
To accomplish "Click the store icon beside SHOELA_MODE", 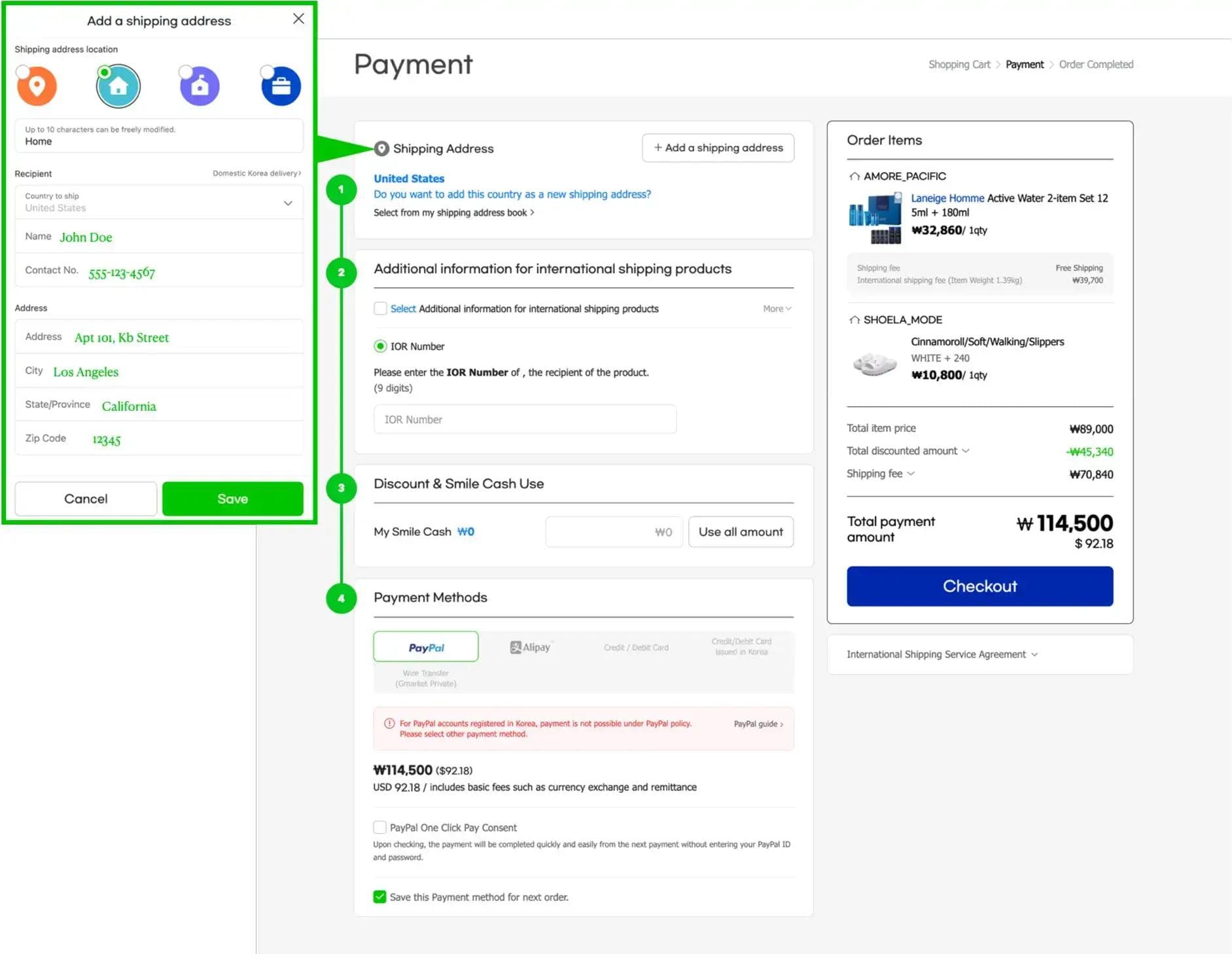I will [x=854, y=319].
